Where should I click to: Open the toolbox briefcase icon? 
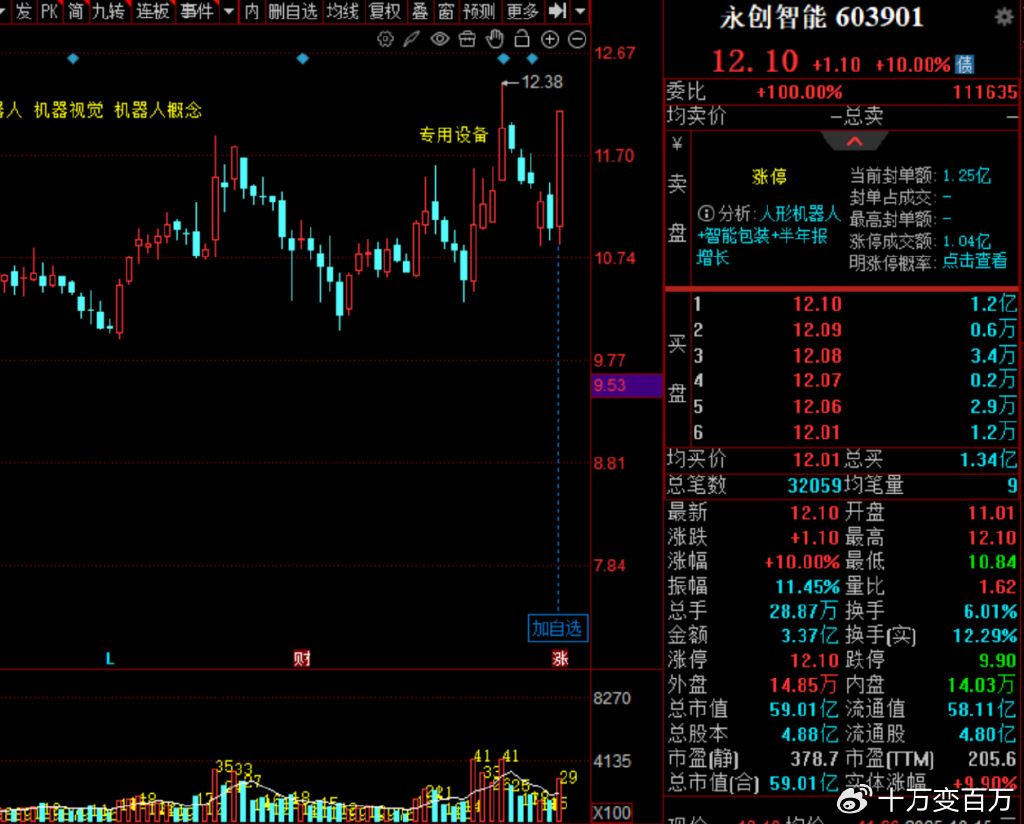(466, 39)
